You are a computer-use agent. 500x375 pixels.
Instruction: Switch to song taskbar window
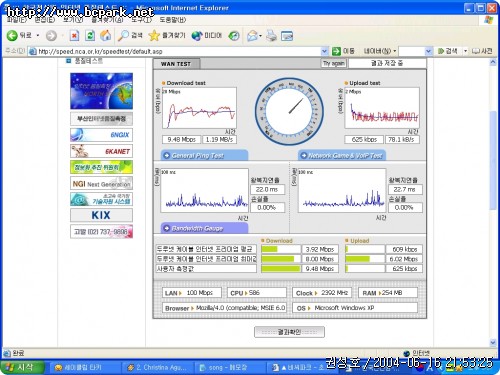[229, 367]
